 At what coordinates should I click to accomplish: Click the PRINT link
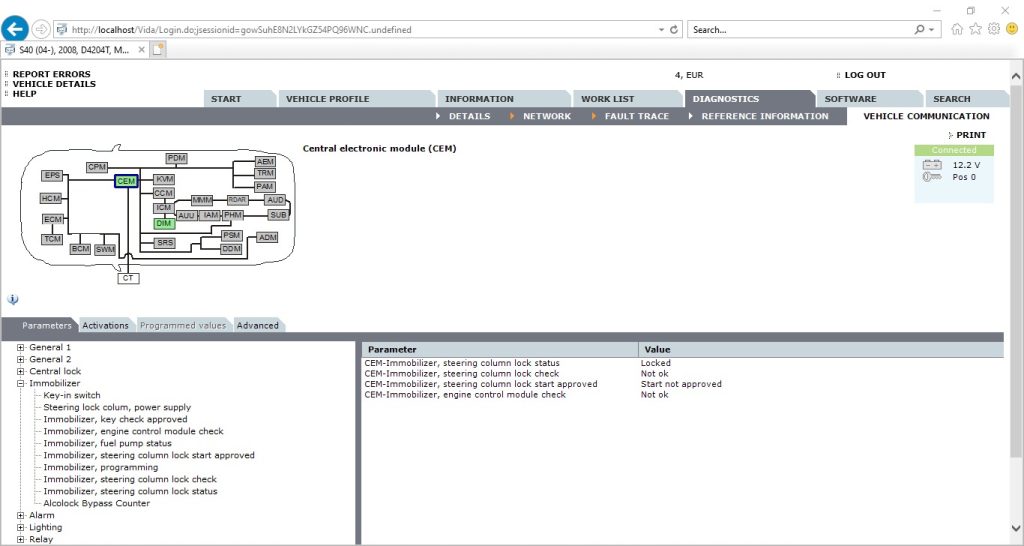pos(971,135)
